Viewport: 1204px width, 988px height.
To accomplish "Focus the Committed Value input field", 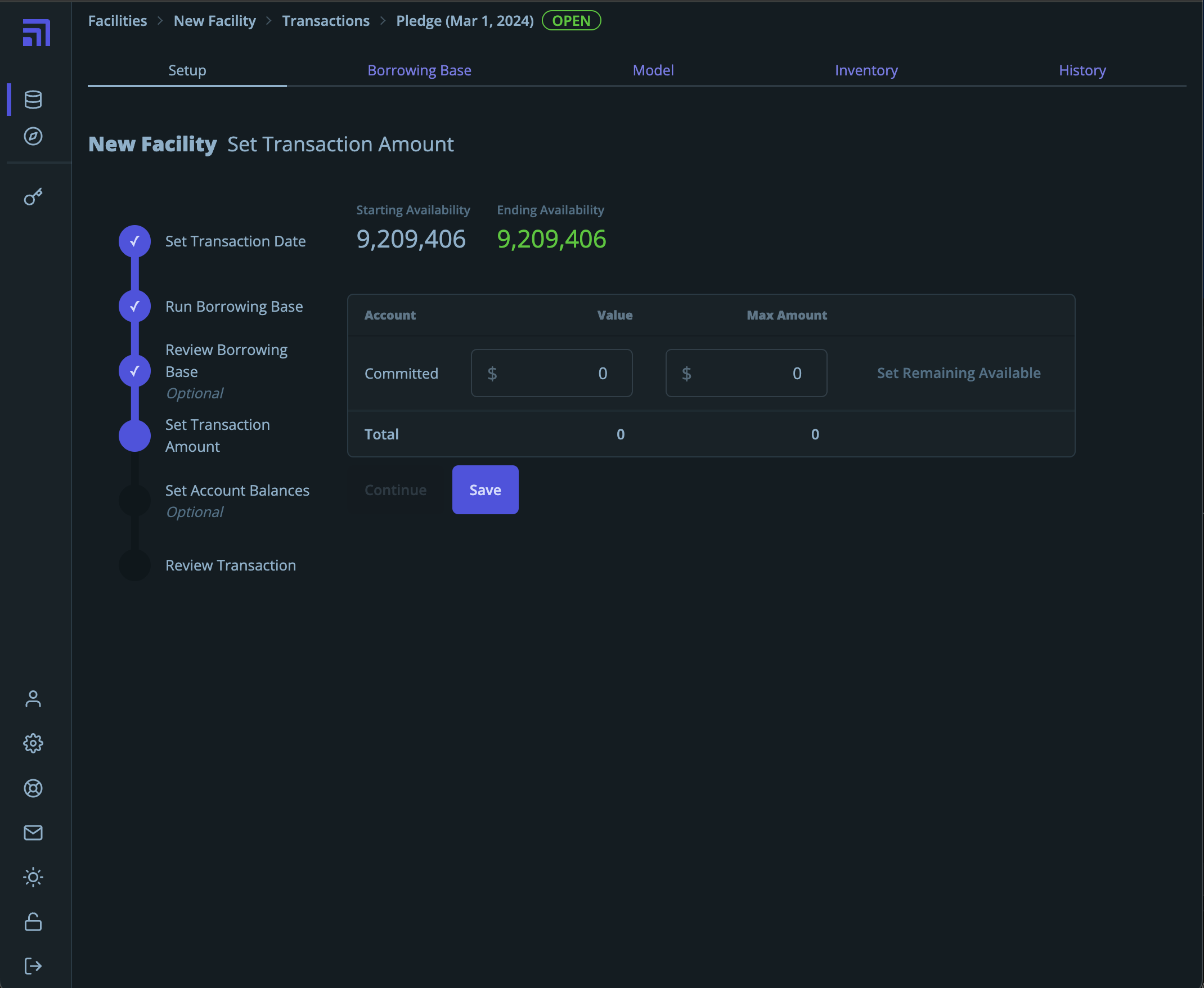I will pyautogui.click(x=551, y=374).
